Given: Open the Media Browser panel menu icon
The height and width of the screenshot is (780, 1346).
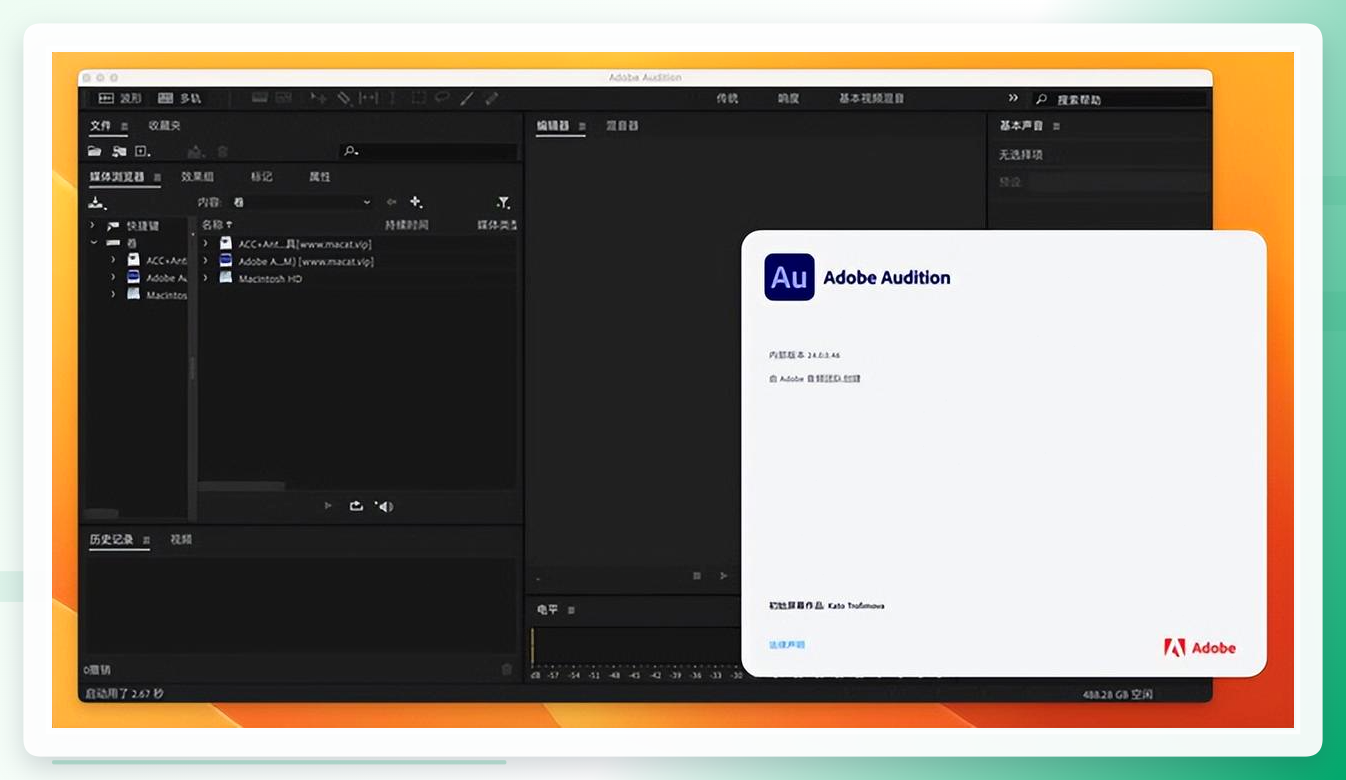Looking at the screenshot, I should coord(158,177).
